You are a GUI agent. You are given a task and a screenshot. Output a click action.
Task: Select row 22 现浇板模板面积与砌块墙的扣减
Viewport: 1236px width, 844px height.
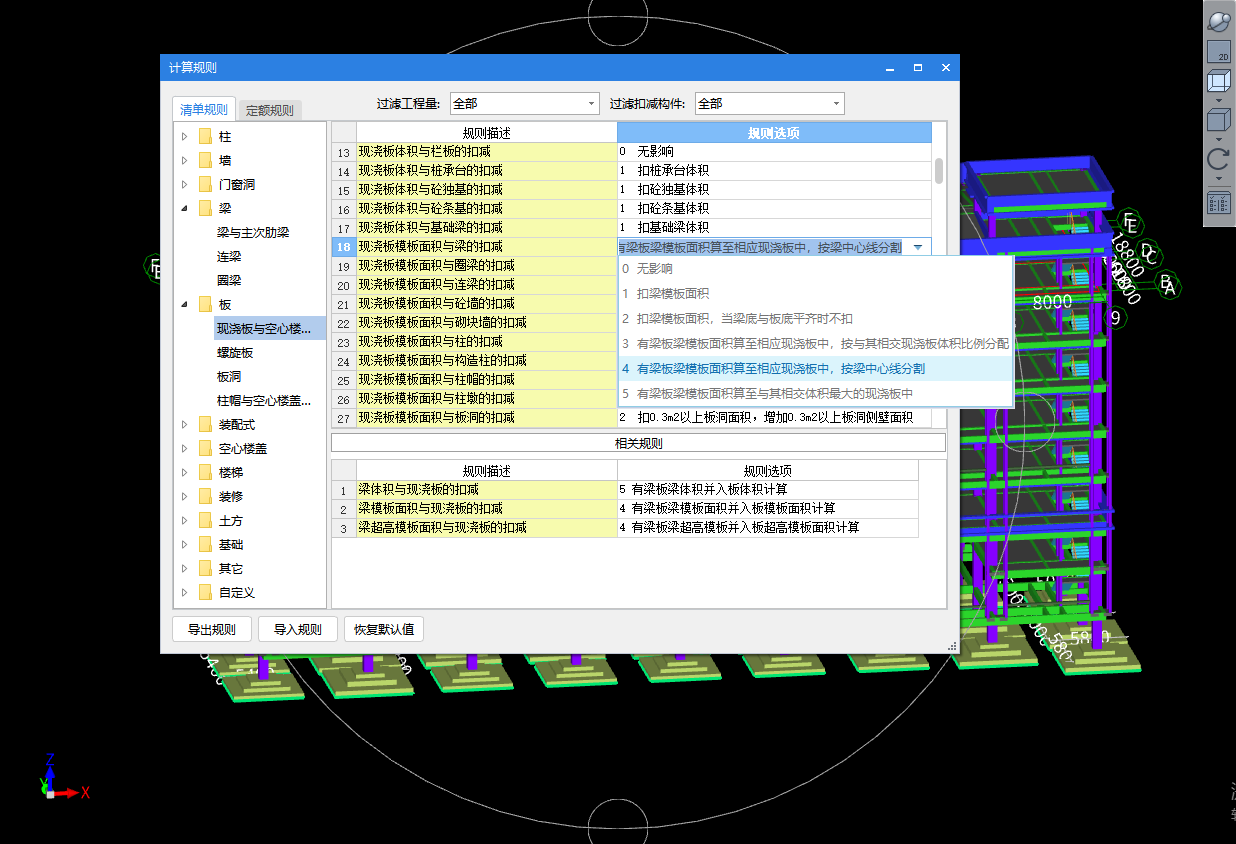(x=487, y=322)
